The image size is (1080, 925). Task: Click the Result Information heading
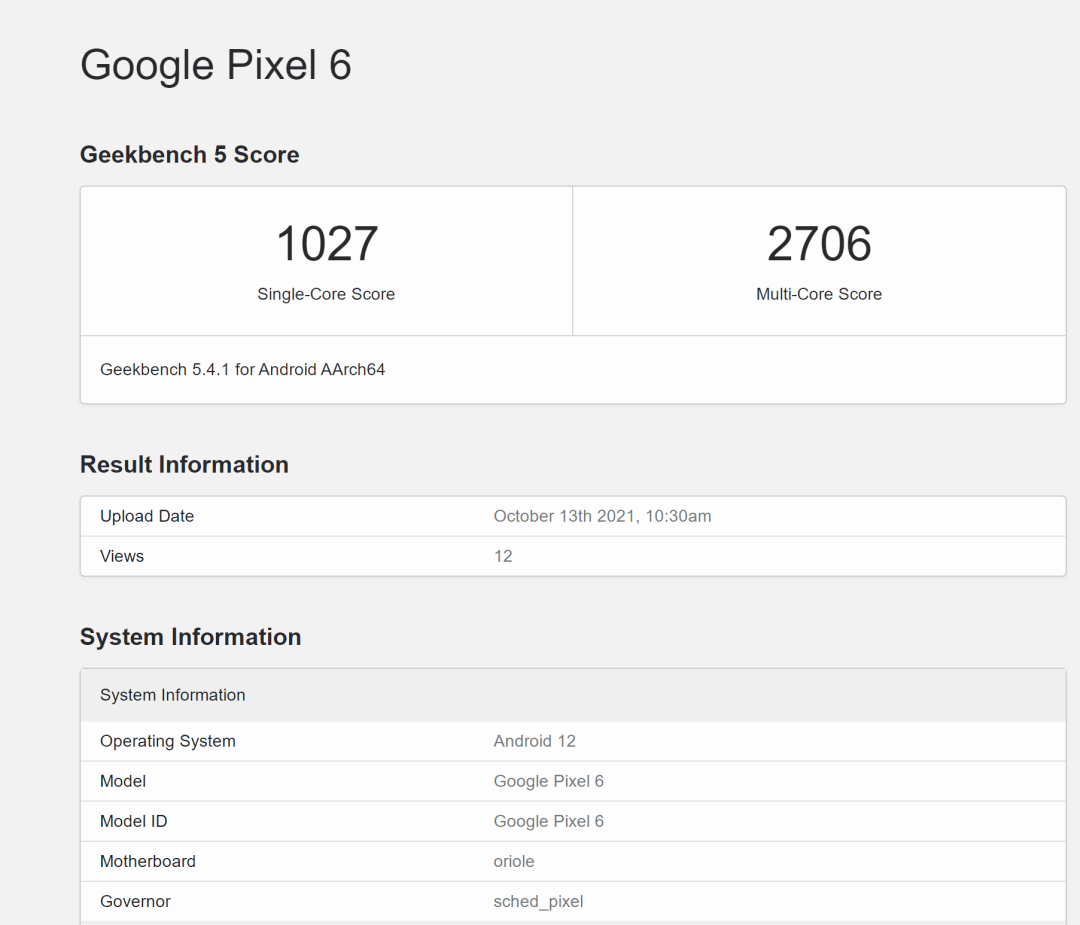pyautogui.click(x=184, y=464)
